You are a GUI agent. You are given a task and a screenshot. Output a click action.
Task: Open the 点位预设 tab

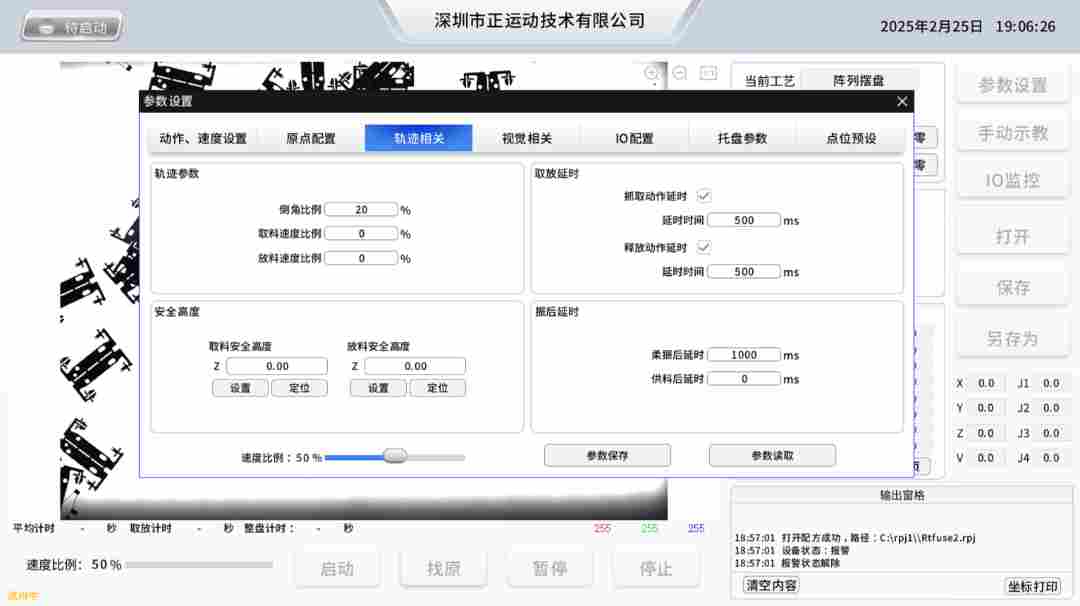pyautogui.click(x=851, y=138)
